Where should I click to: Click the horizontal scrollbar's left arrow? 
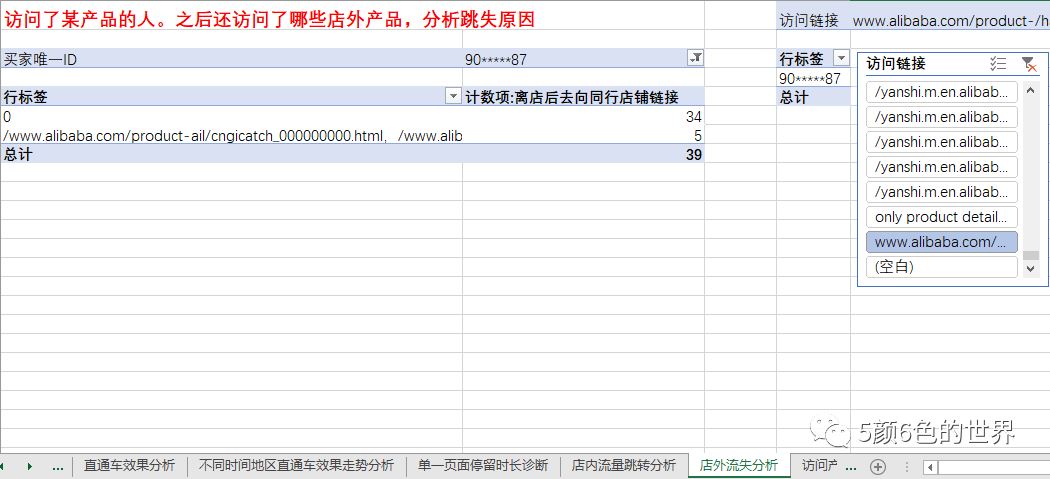tap(930, 466)
